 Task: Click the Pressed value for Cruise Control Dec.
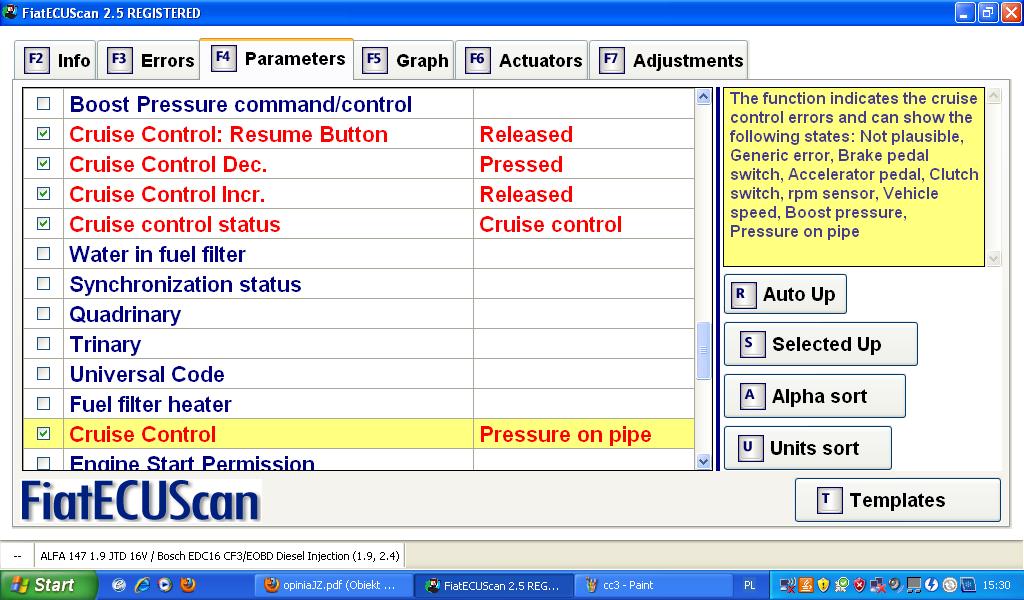pos(521,164)
